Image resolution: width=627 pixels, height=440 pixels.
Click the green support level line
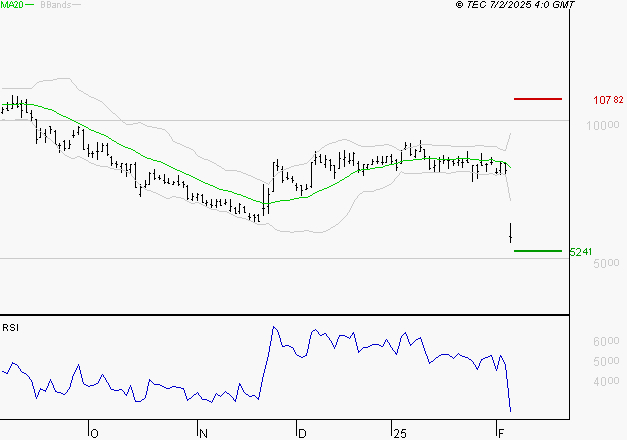coord(538,251)
